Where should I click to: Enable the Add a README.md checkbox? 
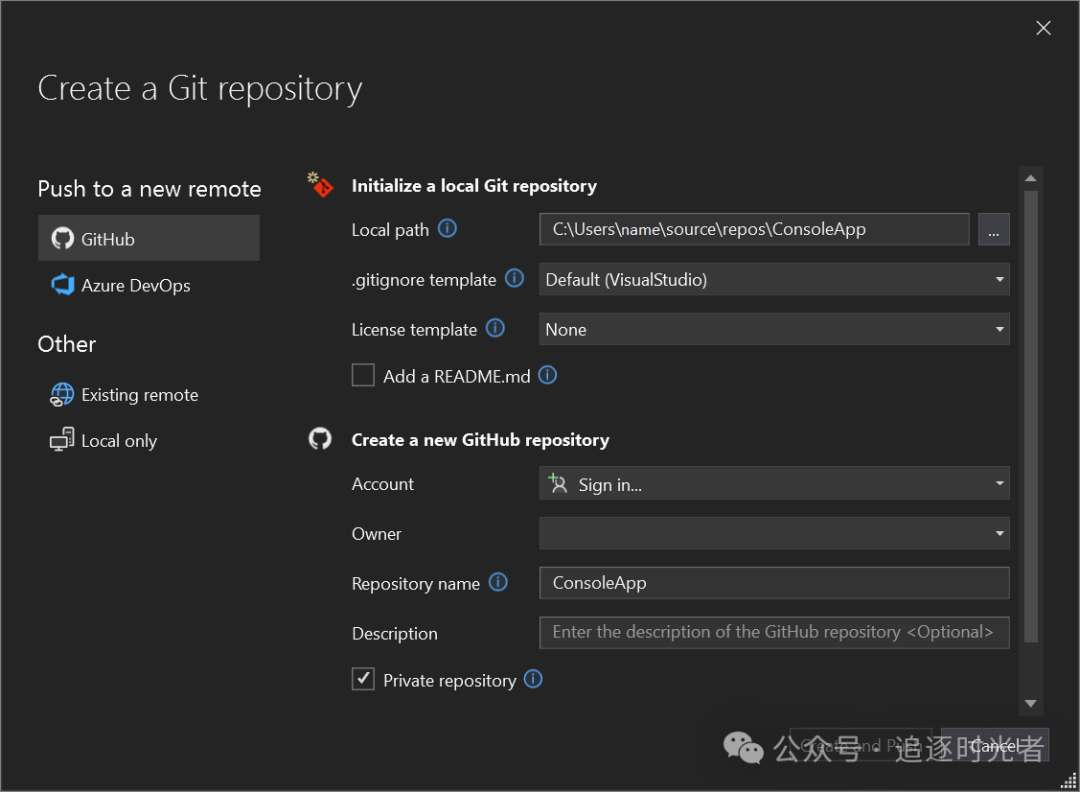pos(363,376)
